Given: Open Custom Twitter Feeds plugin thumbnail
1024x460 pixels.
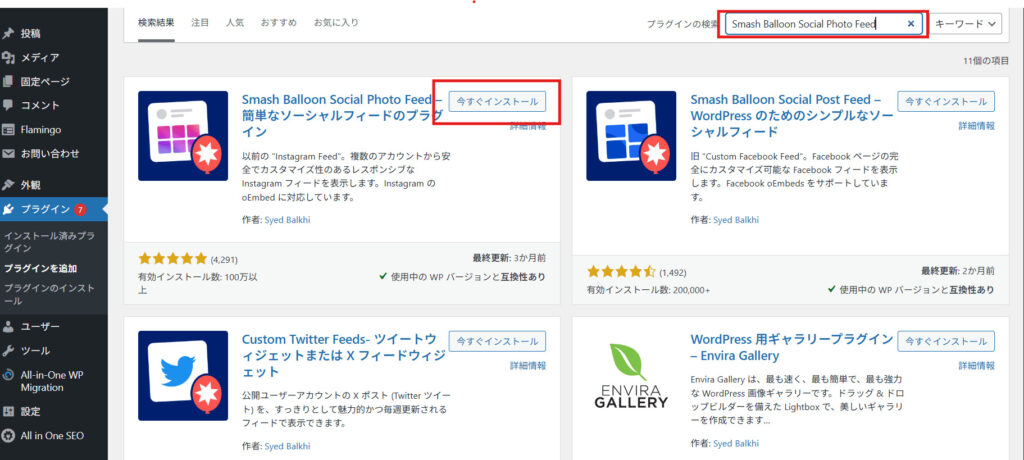Looking at the screenshot, I should (x=183, y=376).
